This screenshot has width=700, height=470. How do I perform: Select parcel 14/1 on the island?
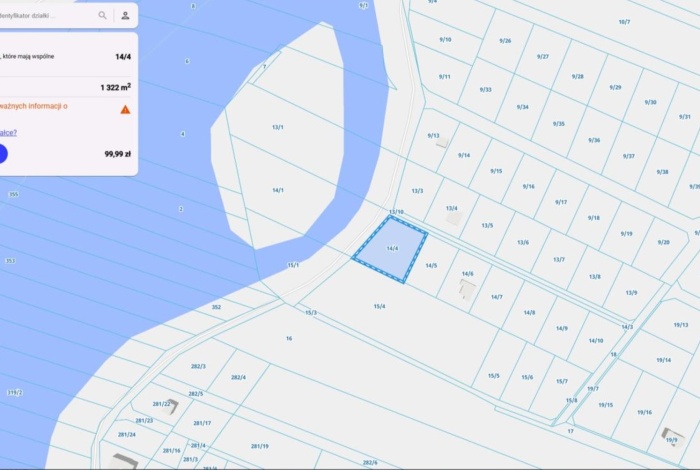click(278, 190)
